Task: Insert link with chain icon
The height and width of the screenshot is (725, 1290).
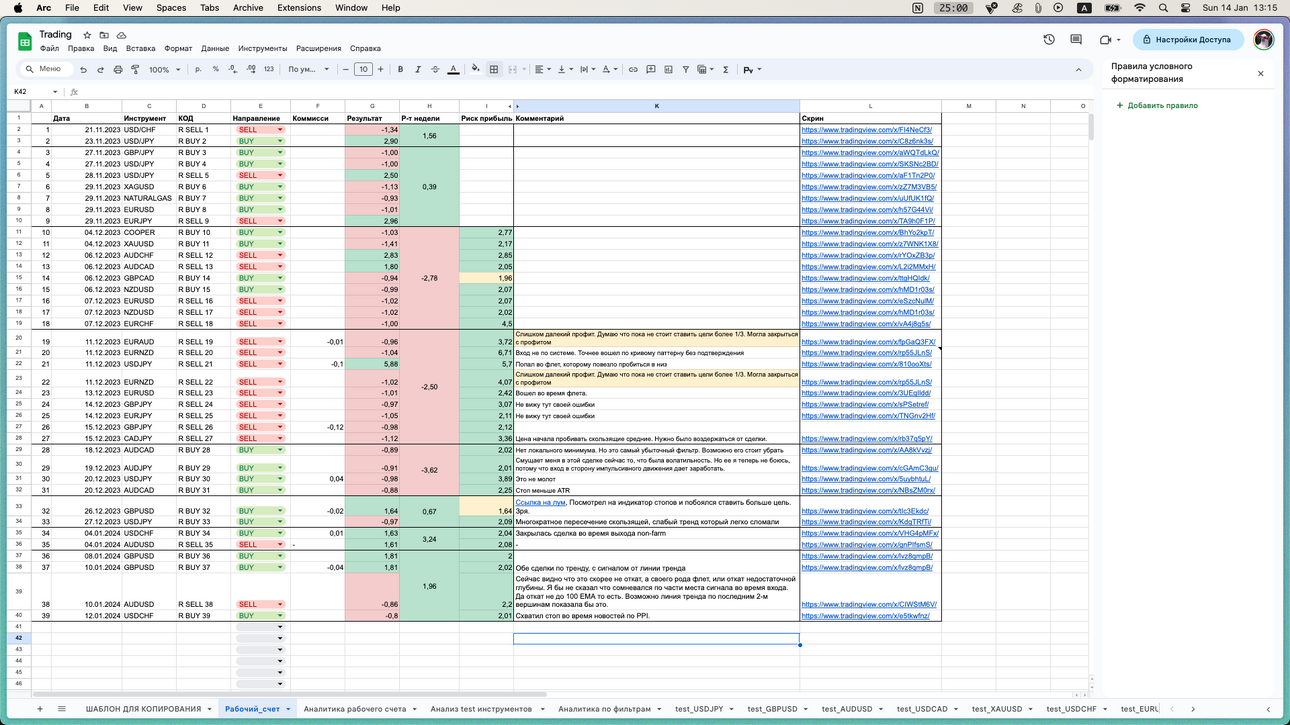Action: (x=633, y=70)
